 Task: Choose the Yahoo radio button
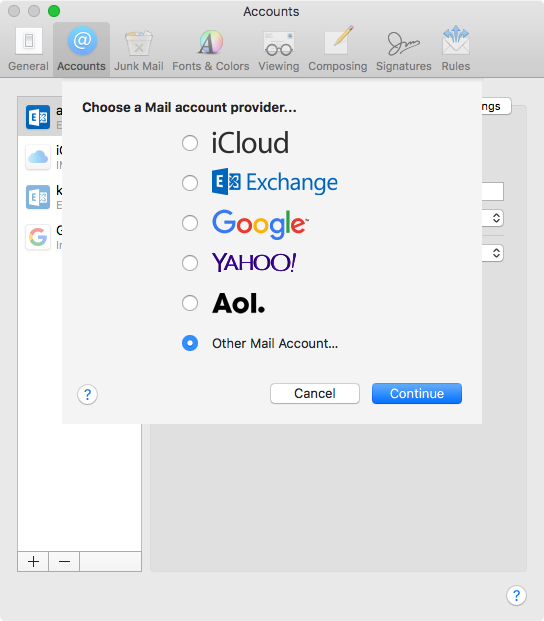[x=190, y=263]
